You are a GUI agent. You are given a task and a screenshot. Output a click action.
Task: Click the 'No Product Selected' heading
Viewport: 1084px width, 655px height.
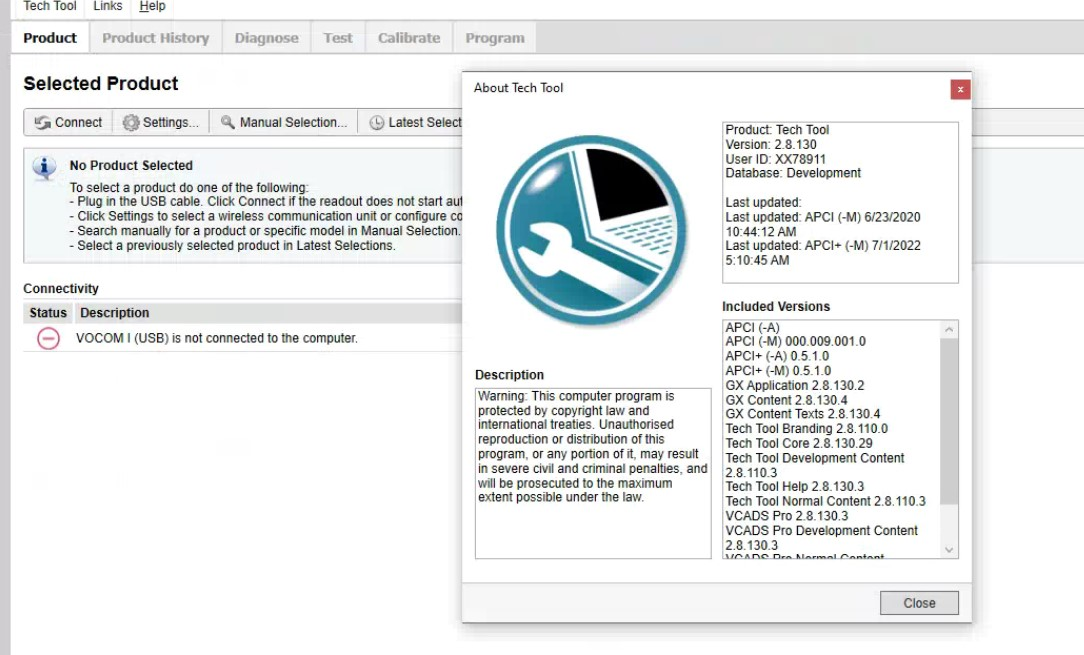131,166
